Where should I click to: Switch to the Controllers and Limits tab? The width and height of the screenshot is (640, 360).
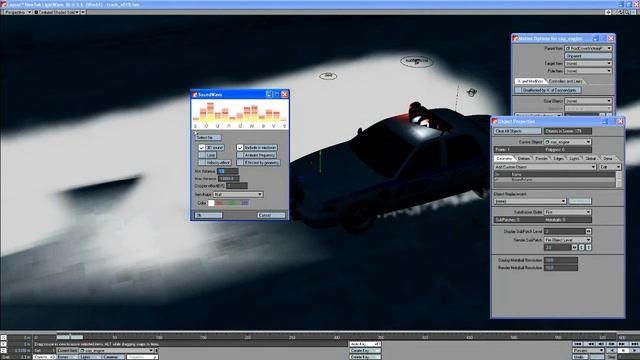click(x=565, y=81)
